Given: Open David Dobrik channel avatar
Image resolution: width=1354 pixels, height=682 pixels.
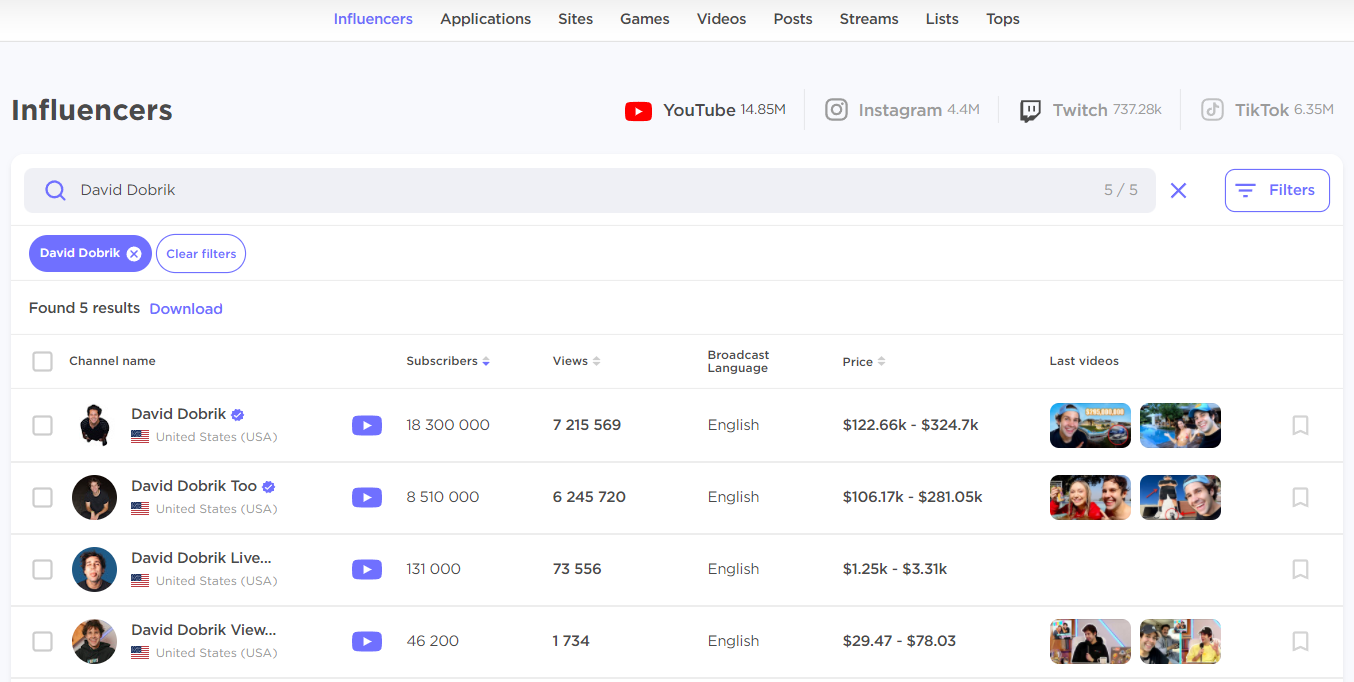Looking at the screenshot, I should (x=94, y=425).
